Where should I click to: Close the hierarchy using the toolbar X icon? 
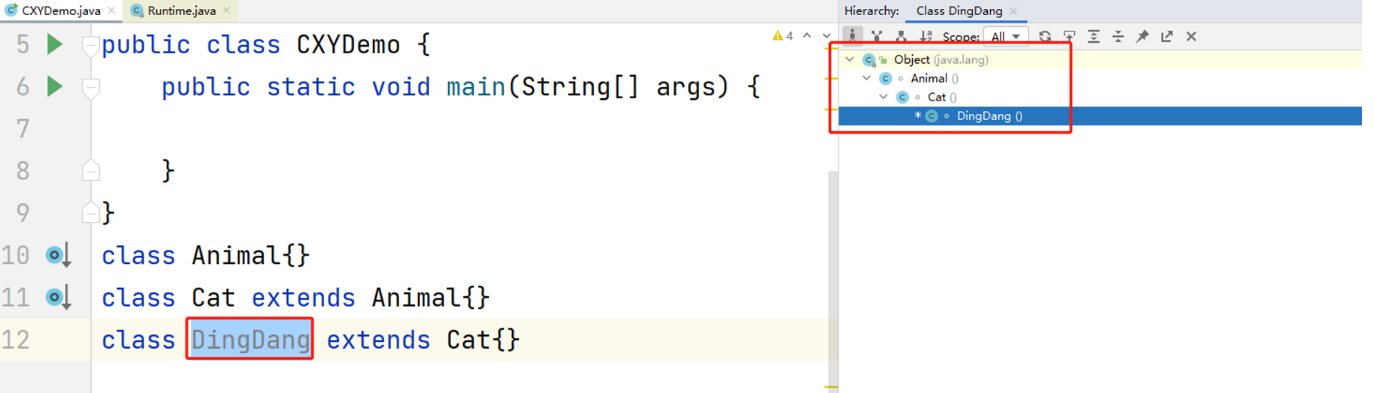point(1191,36)
